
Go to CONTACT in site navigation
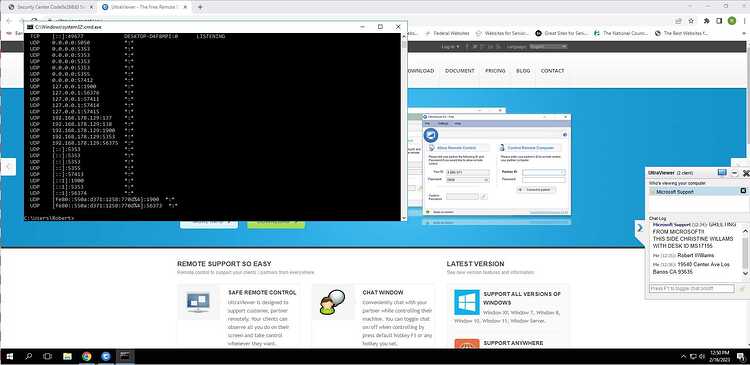(x=552, y=71)
